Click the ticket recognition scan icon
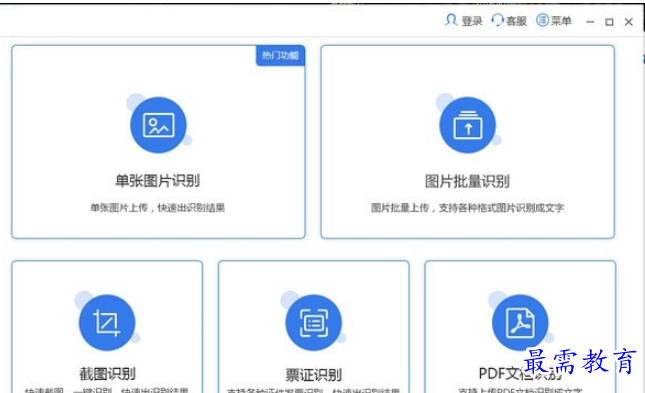645x393 pixels. pos(313,323)
